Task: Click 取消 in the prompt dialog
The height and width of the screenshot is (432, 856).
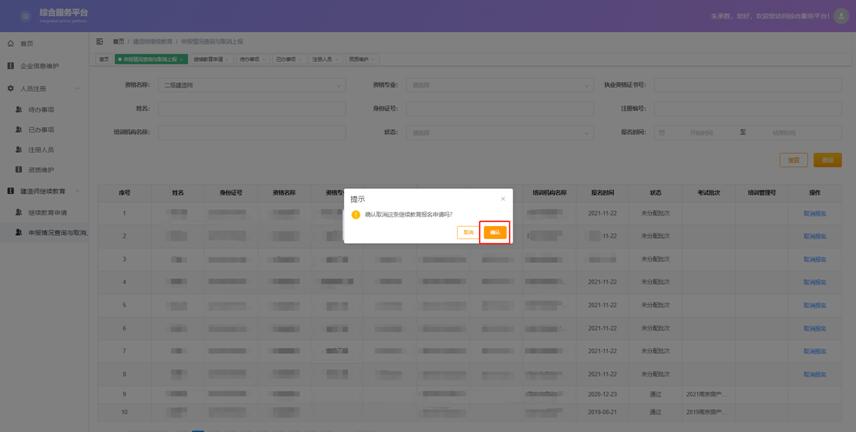Action: (468, 232)
